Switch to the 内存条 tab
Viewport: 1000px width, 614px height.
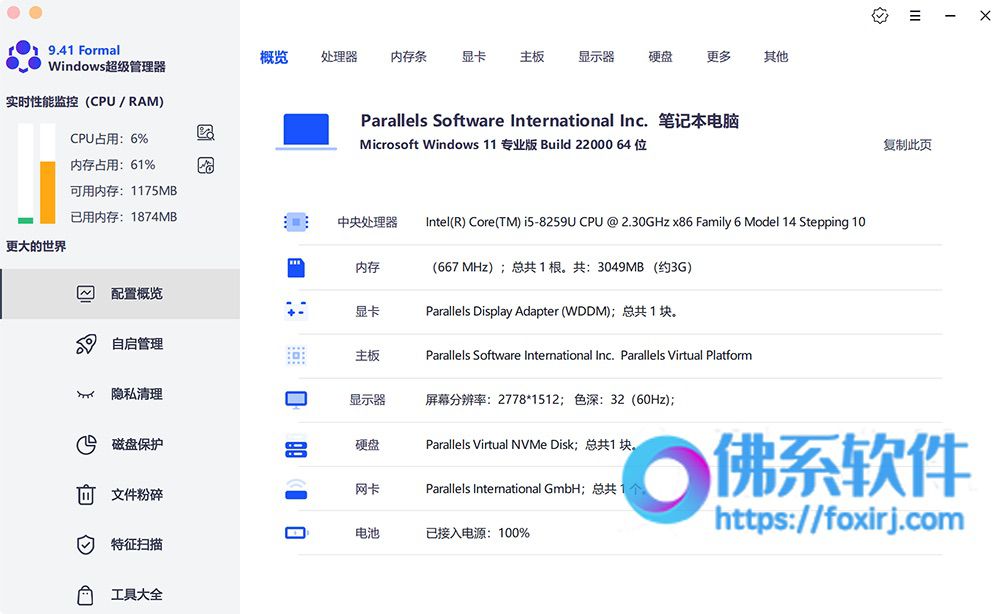409,57
